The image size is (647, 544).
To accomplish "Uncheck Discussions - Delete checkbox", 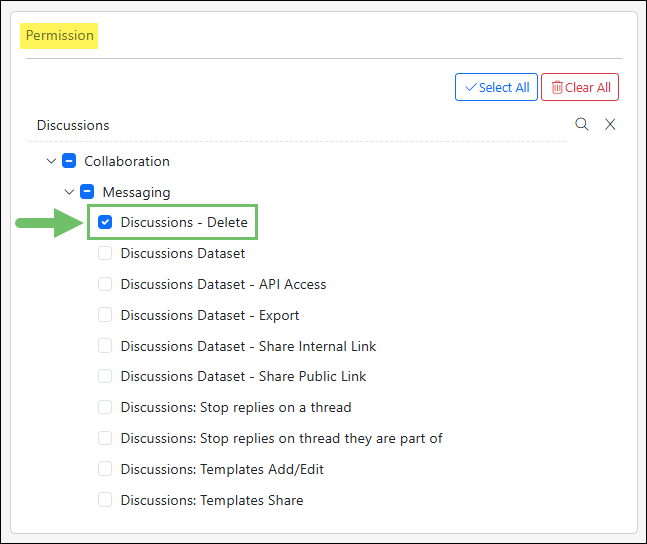I will pyautogui.click(x=105, y=222).
